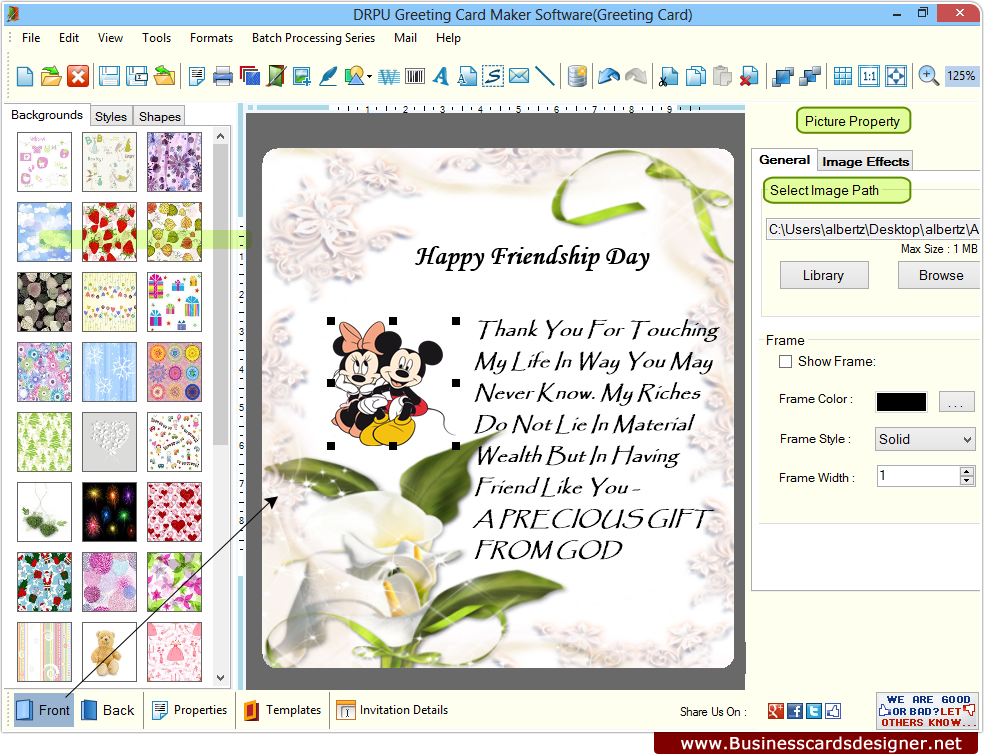Choose the teddy bear background thumbnail
Image resolution: width=984 pixels, height=754 pixels.
(109, 652)
